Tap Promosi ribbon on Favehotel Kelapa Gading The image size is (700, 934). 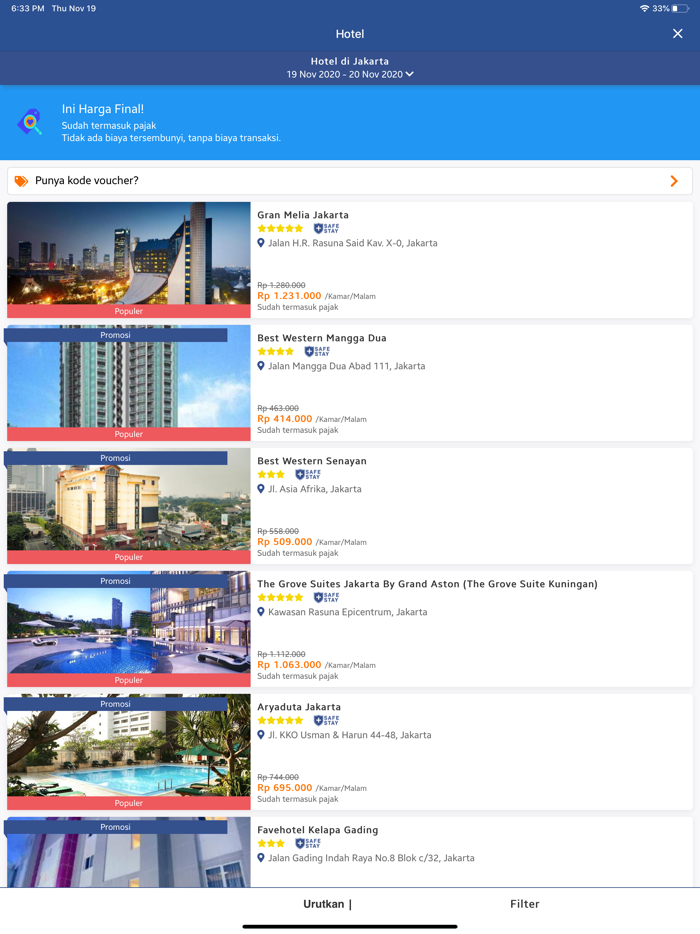click(x=116, y=827)
